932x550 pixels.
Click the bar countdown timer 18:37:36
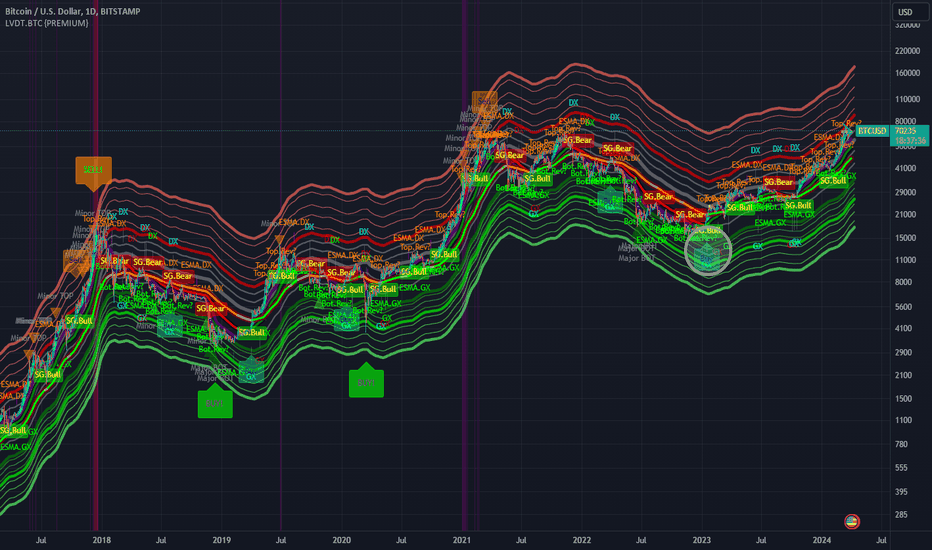click(x=910, y=141)
